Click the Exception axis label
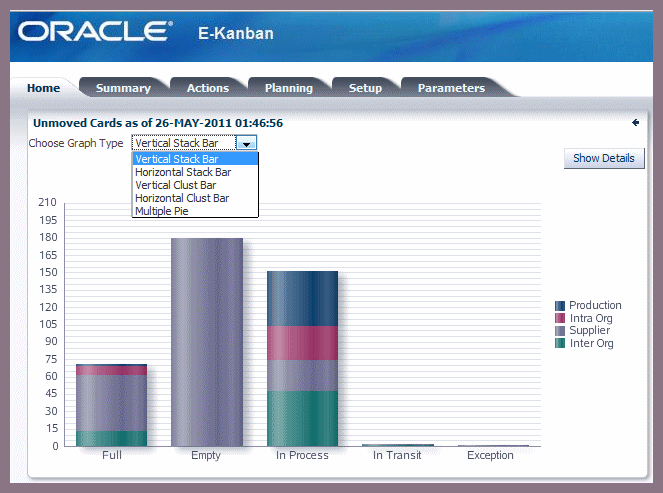This screenshot has width=663, height=493. (490, 456)
